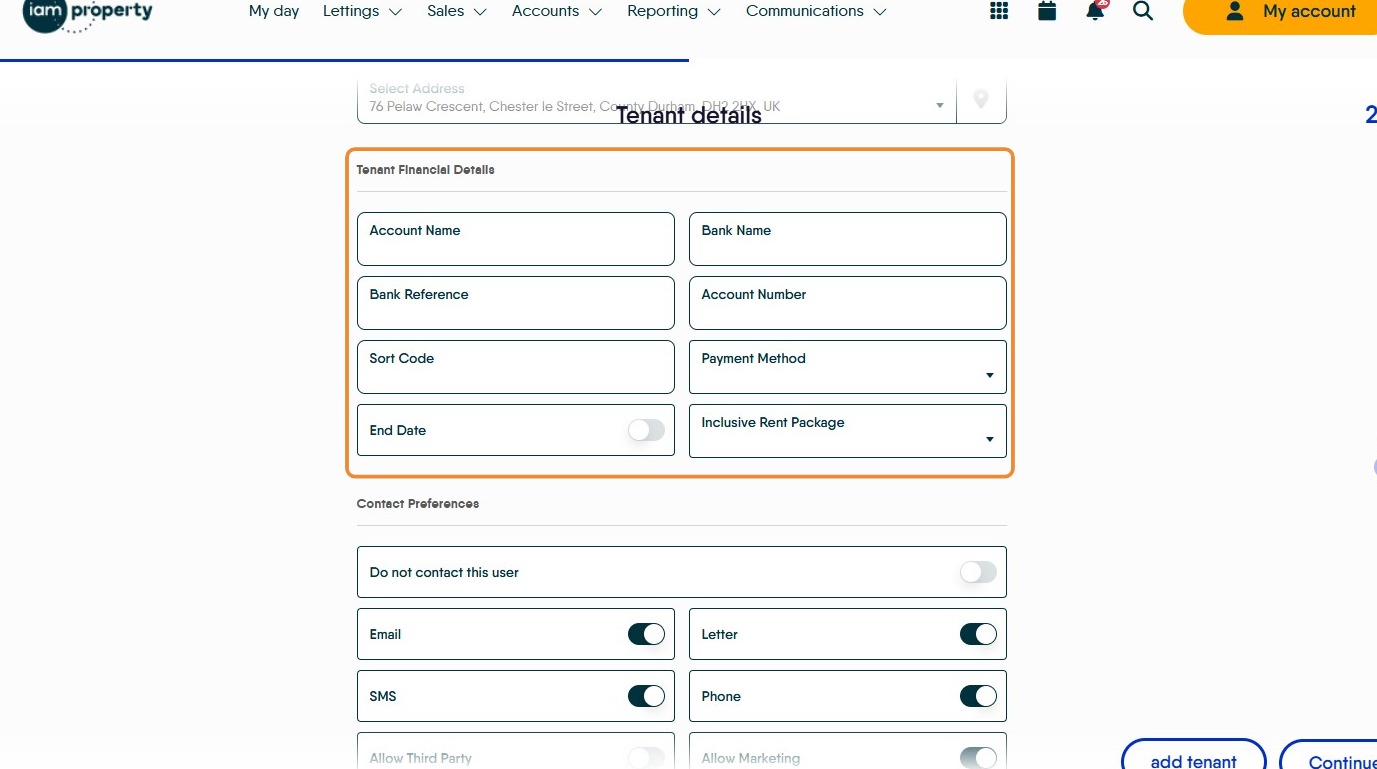Screen dimensions: 1377x769
Task: Focus the Sort Code input
Action: pyautogui.click(x=515, y=367)
